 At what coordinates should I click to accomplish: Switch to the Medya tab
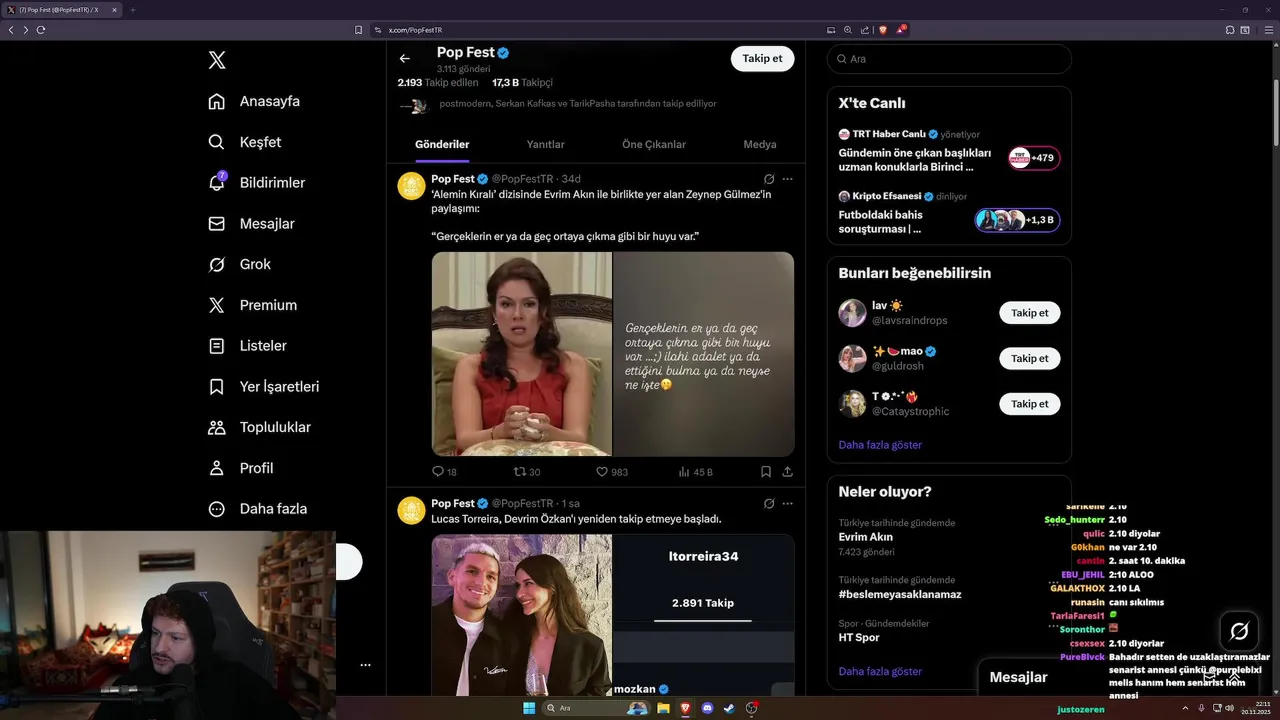point(760,144)
